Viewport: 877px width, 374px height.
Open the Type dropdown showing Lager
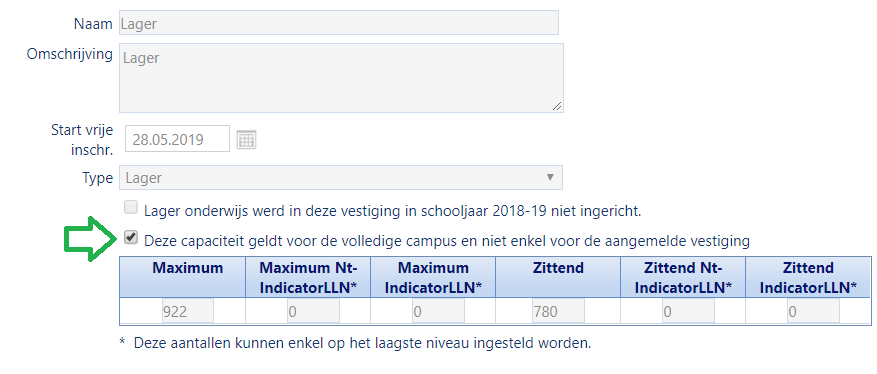(x=341, y=177)
